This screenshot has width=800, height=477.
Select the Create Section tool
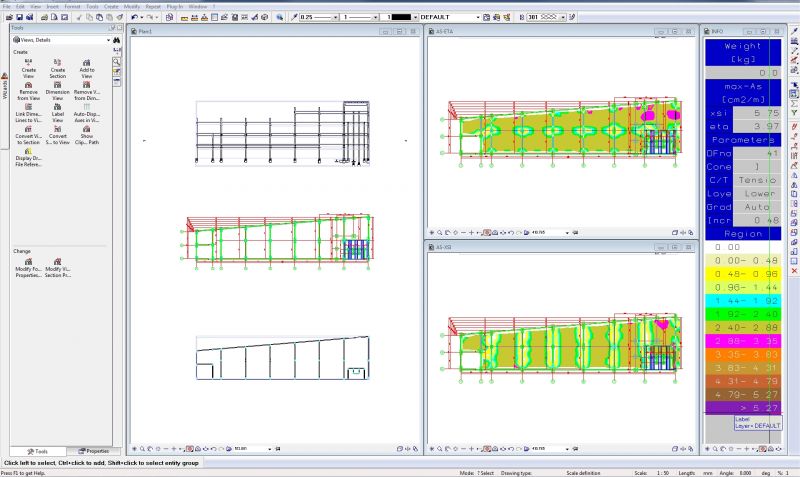tap(57, 67)
